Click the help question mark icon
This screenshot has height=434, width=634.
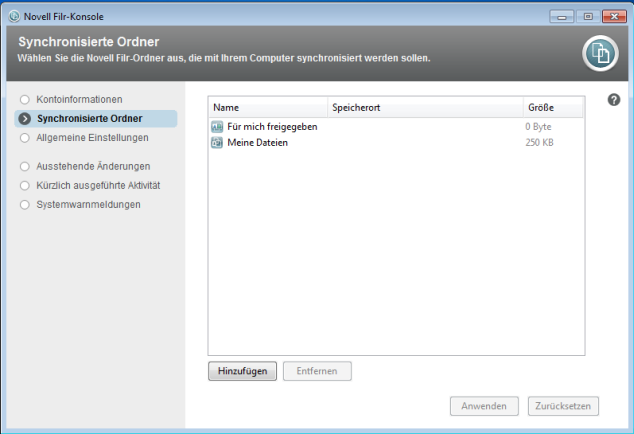coord(613,100)
